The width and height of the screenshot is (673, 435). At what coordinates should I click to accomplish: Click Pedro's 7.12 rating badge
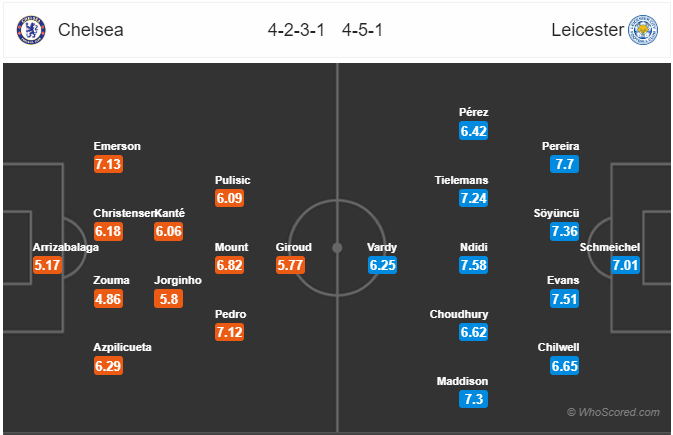(230, 332)
